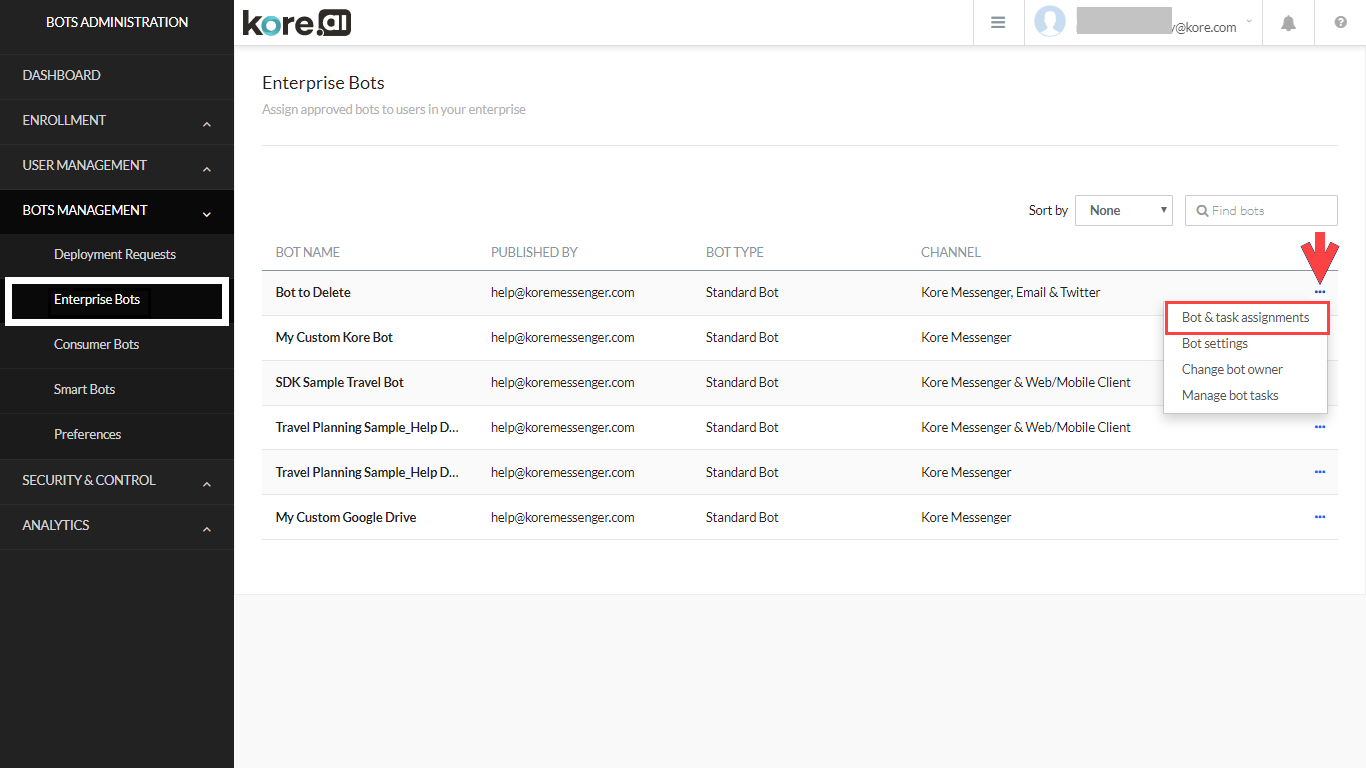Open the notifications bell icon
Screen dimensions: 1366x768
[x=1288, y=23]
